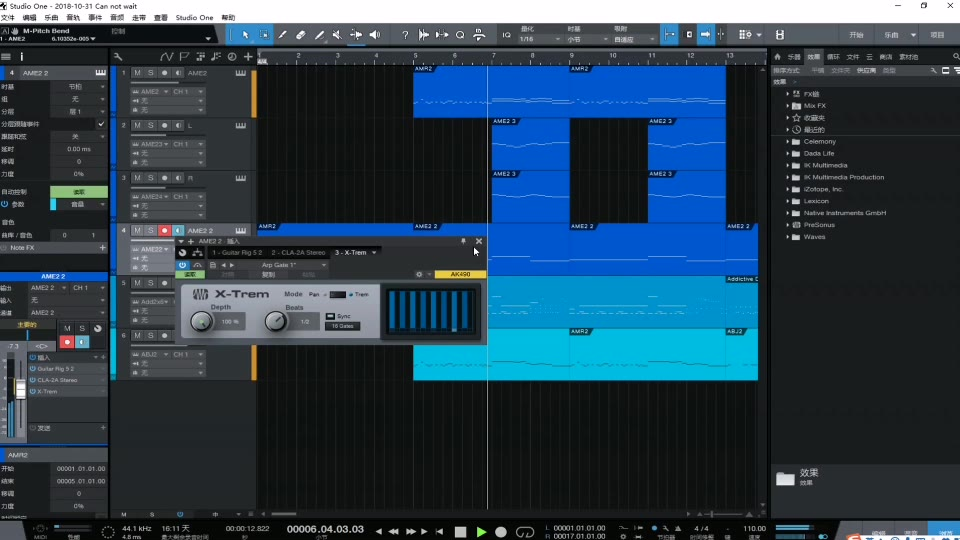This screenshot has height=540, width=960.
Task: Mute track 2
Action: [137, 126]
